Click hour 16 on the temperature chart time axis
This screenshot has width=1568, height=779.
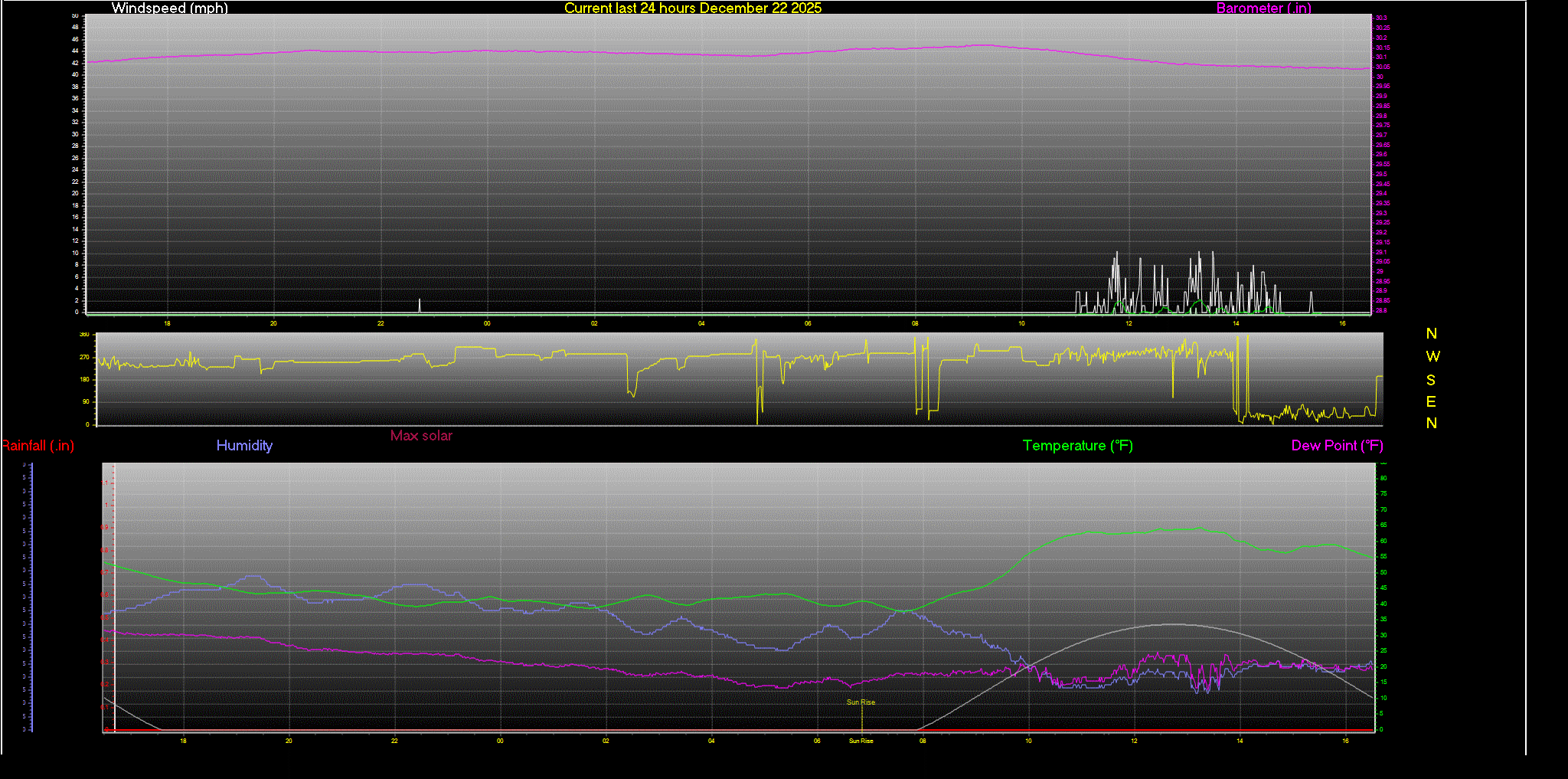pos(1345,741)
